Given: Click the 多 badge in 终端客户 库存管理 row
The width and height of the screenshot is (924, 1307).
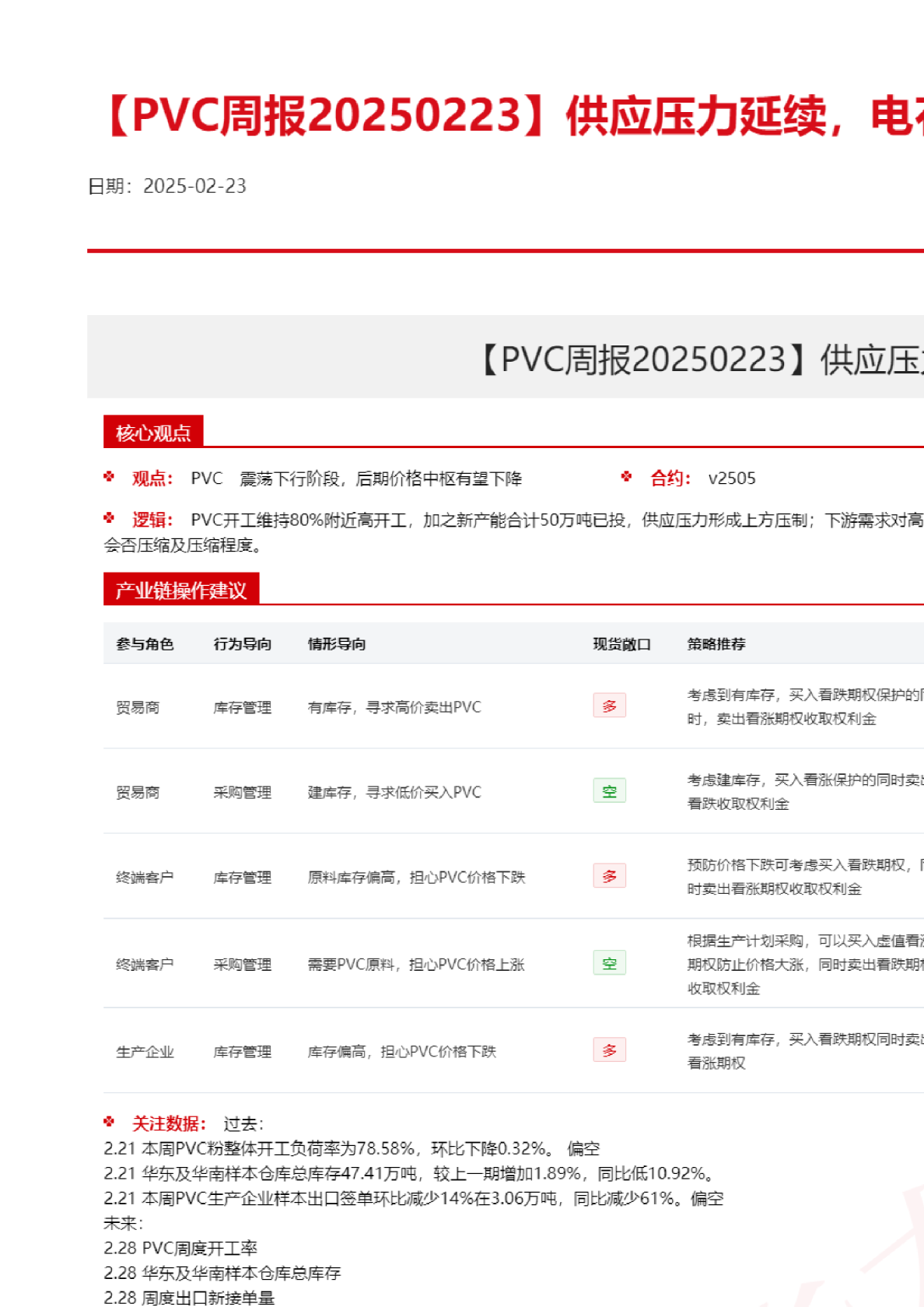Looking at the screenshot, I should 609,876.
